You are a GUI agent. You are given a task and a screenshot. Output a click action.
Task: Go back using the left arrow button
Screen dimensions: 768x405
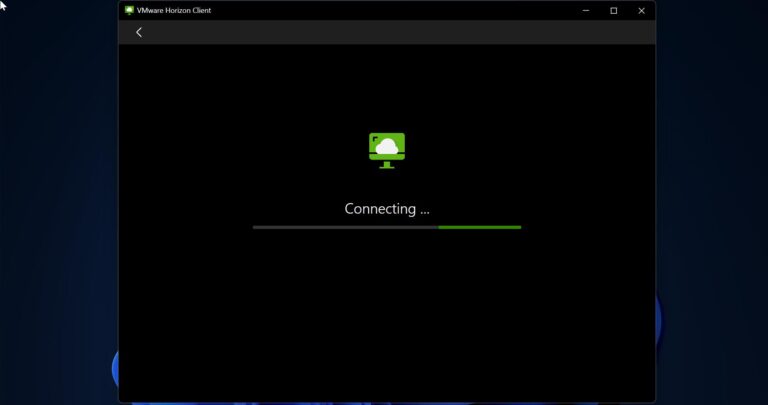pos(139,32)
